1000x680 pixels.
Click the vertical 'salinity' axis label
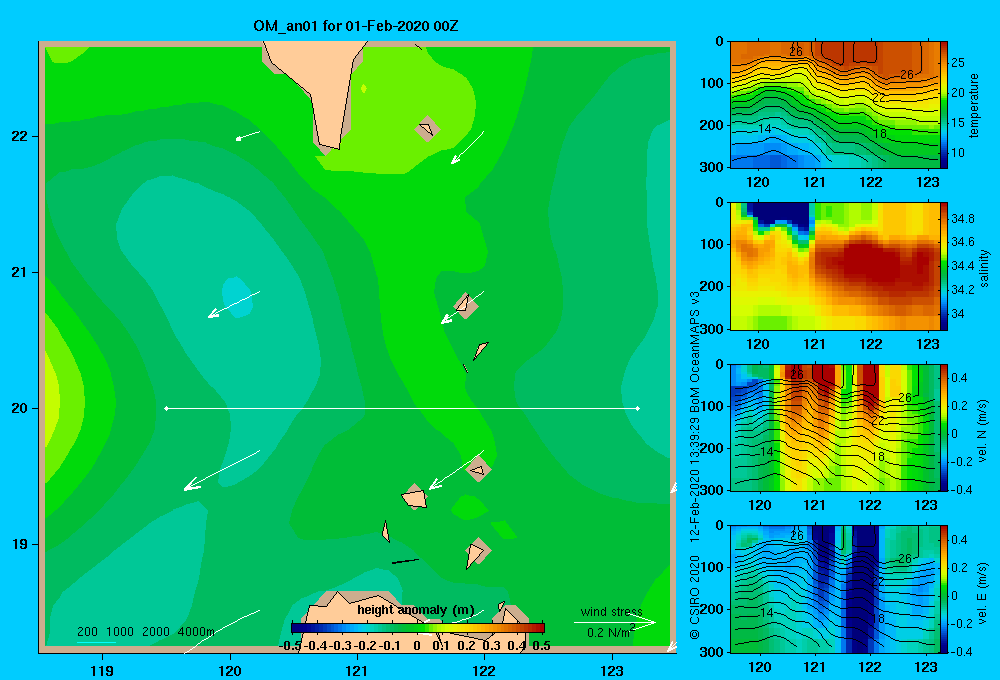tap(984, 268)
